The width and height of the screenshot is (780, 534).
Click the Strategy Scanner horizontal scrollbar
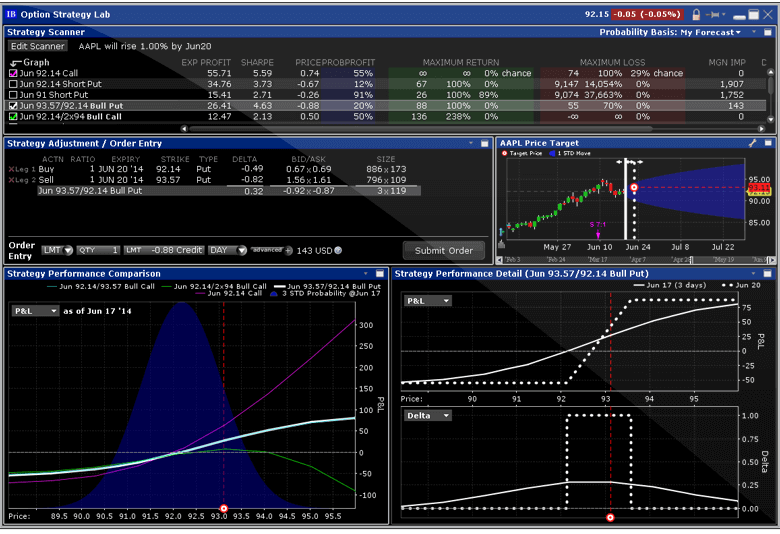point(420,129)
